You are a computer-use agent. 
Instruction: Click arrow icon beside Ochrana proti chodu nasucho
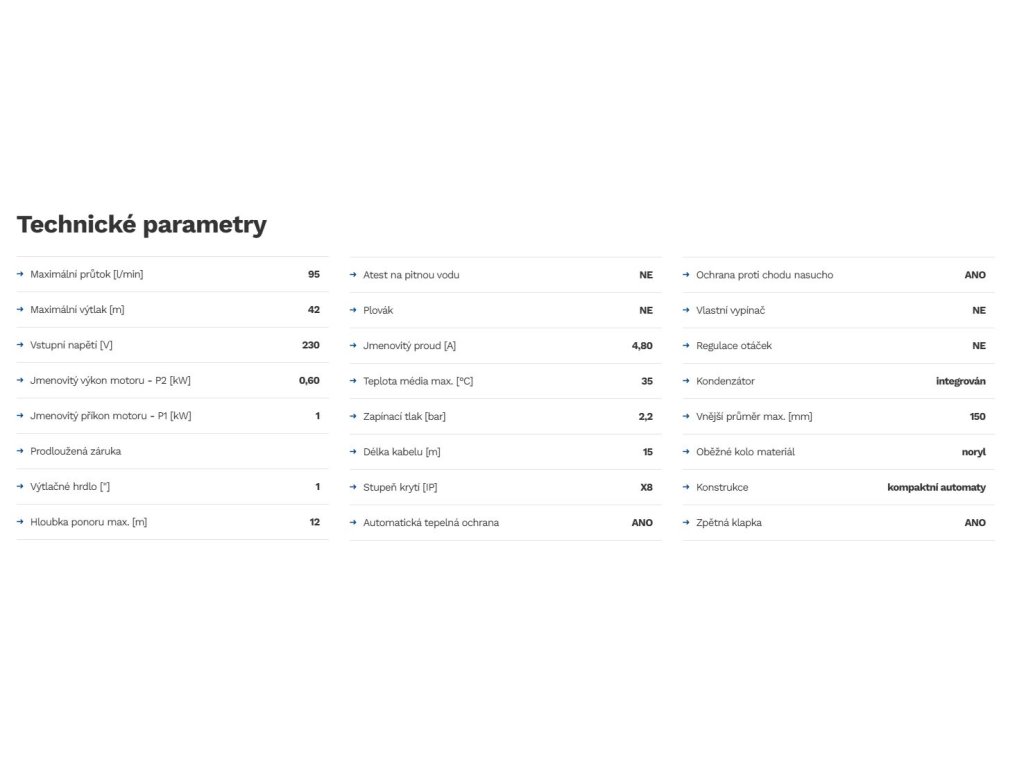(x=686, y=275)
